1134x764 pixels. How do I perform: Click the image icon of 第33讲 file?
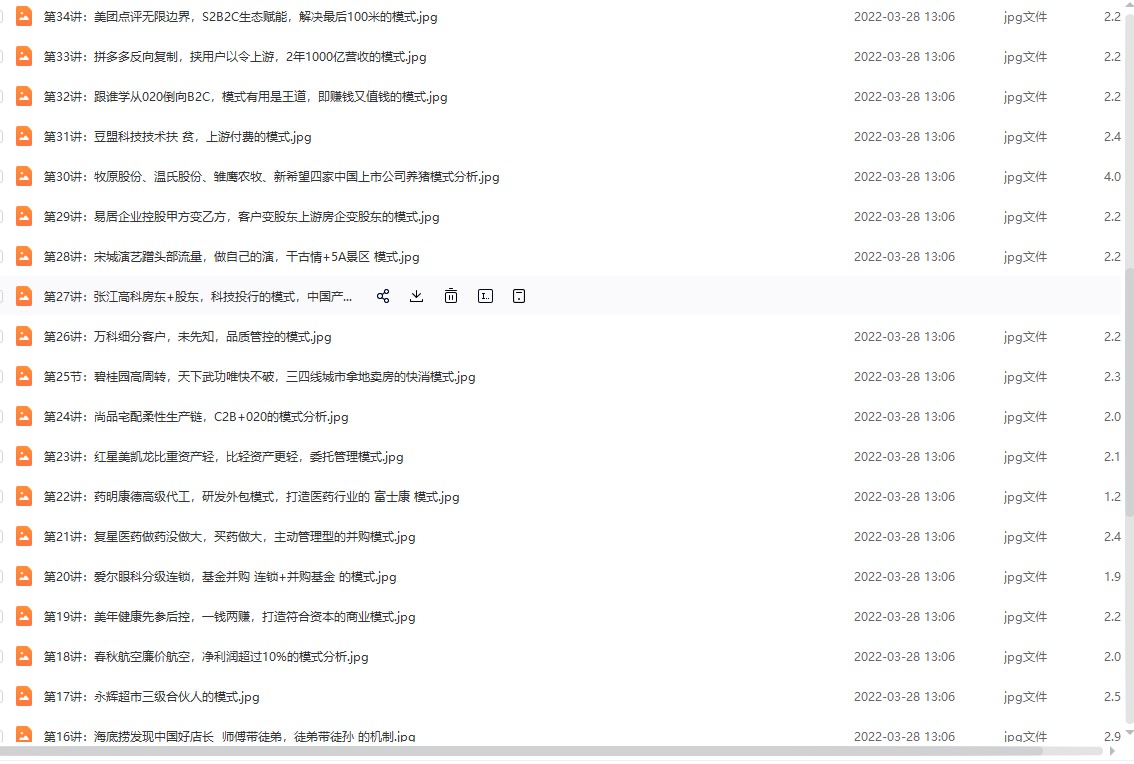[x=24, y=56]
